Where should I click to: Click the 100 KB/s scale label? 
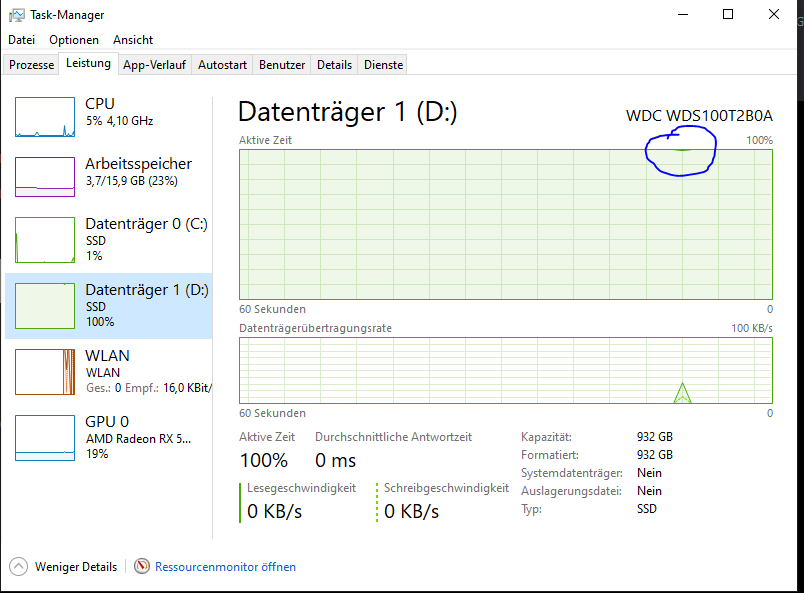point(752,328)
